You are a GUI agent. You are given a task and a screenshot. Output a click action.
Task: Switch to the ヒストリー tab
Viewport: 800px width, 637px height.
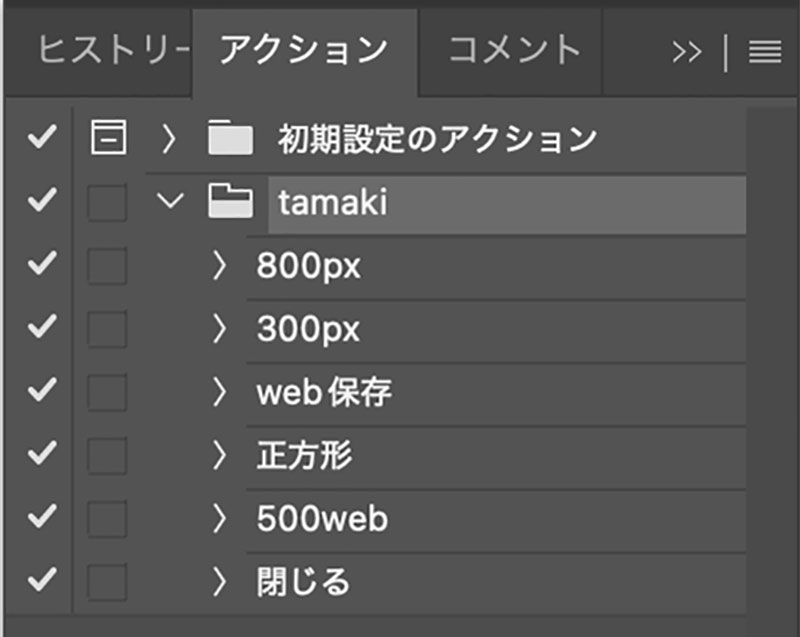[x=110, y=50]
